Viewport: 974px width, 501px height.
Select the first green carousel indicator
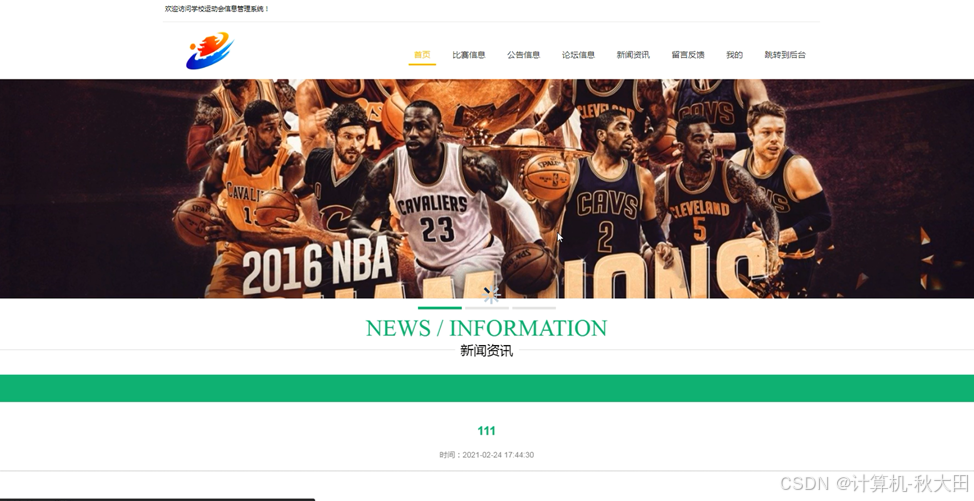(440, 307)
